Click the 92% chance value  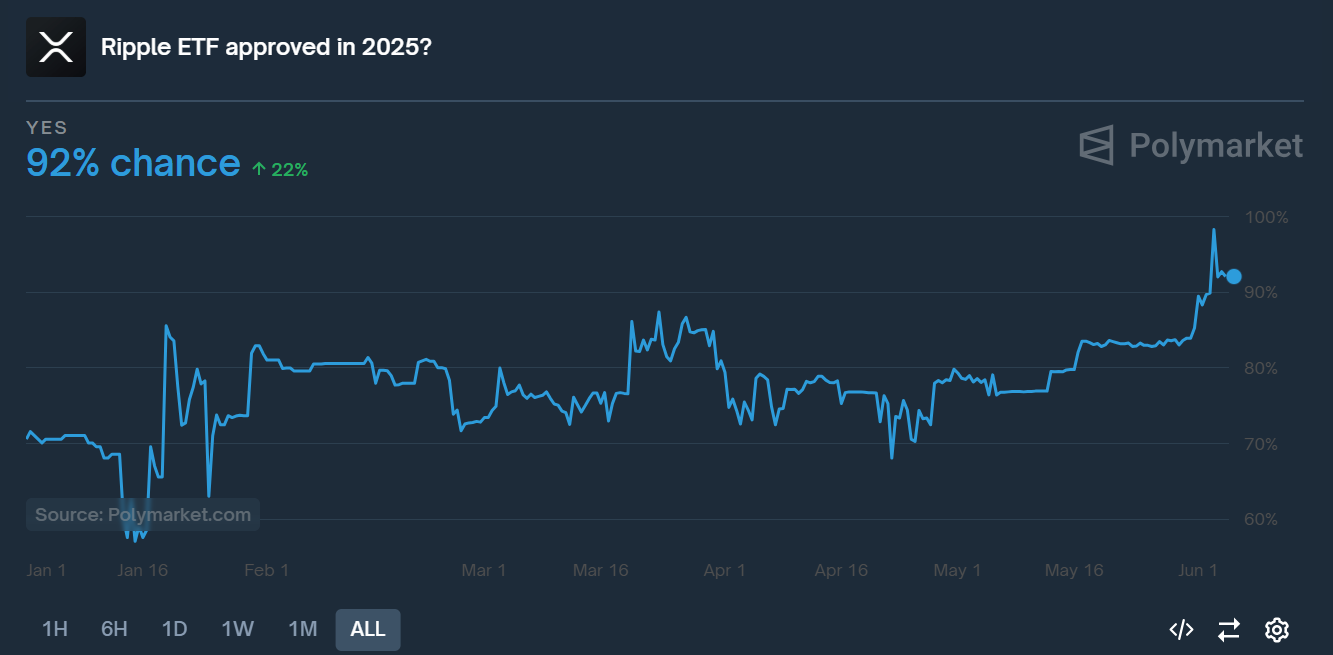coord(133,162)
